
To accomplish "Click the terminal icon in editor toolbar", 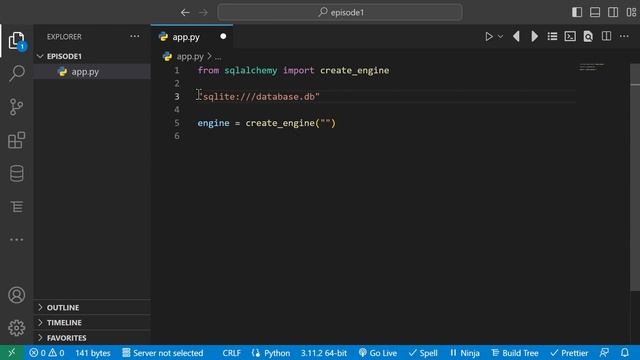I will pyautogui.click(x=570, y=37).
